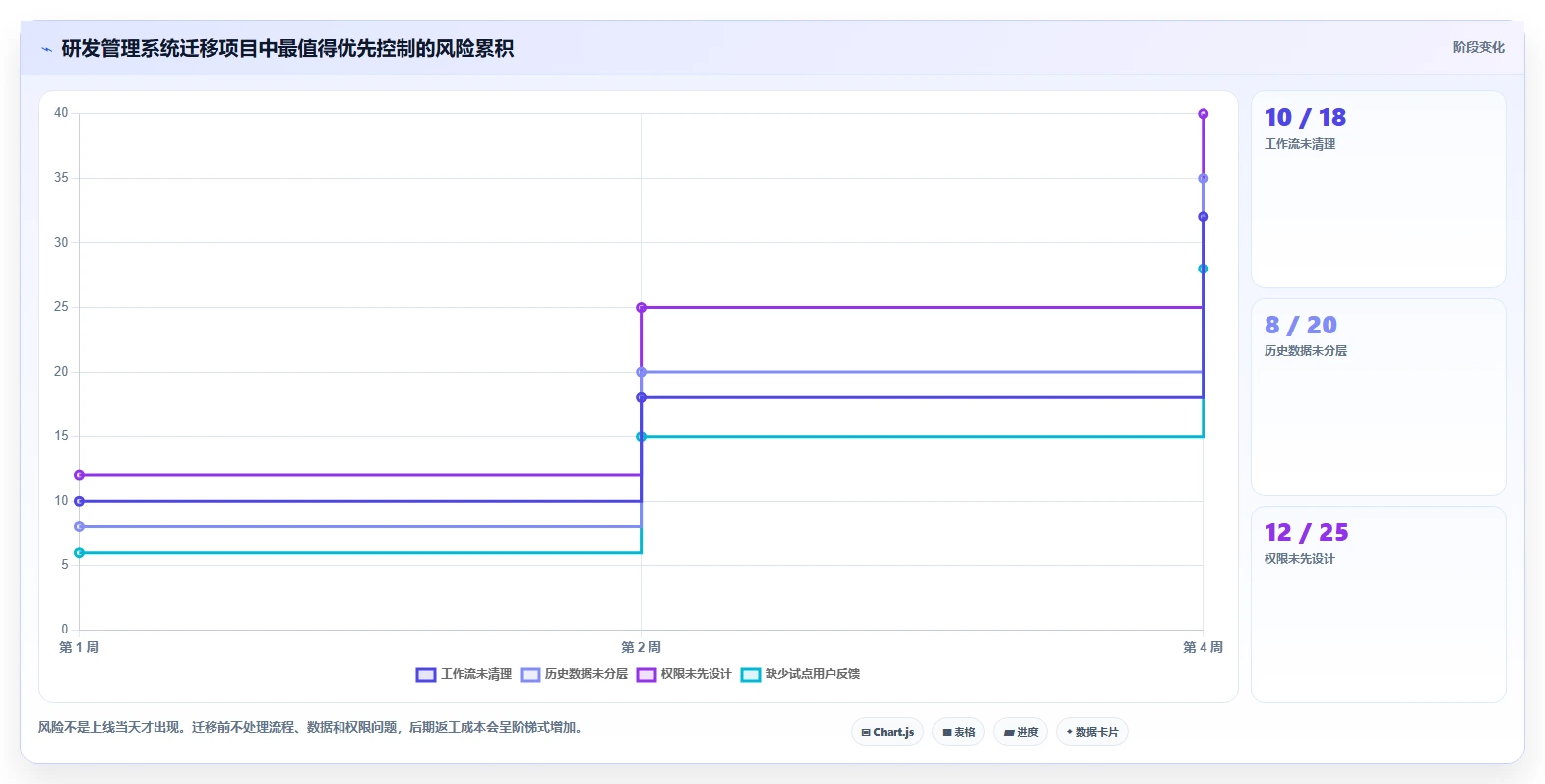Click the indigo data point at 10 on 第 1 周
Image resolution: width=1545 pixels, height=784 pixels.
click(80, 501)
